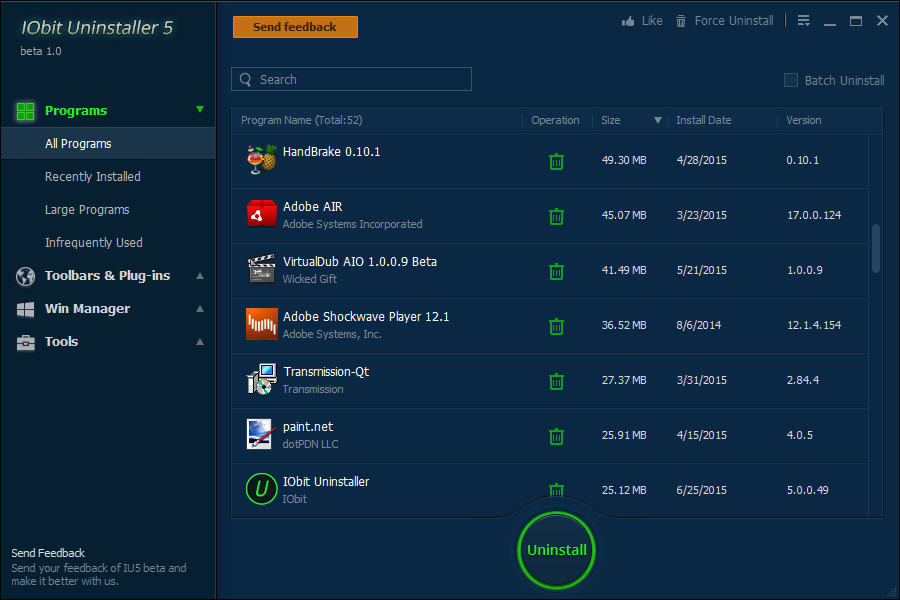Collapse the Programs section arrow
This screenshot has width=900, height=600.
(x=200, y=109)
